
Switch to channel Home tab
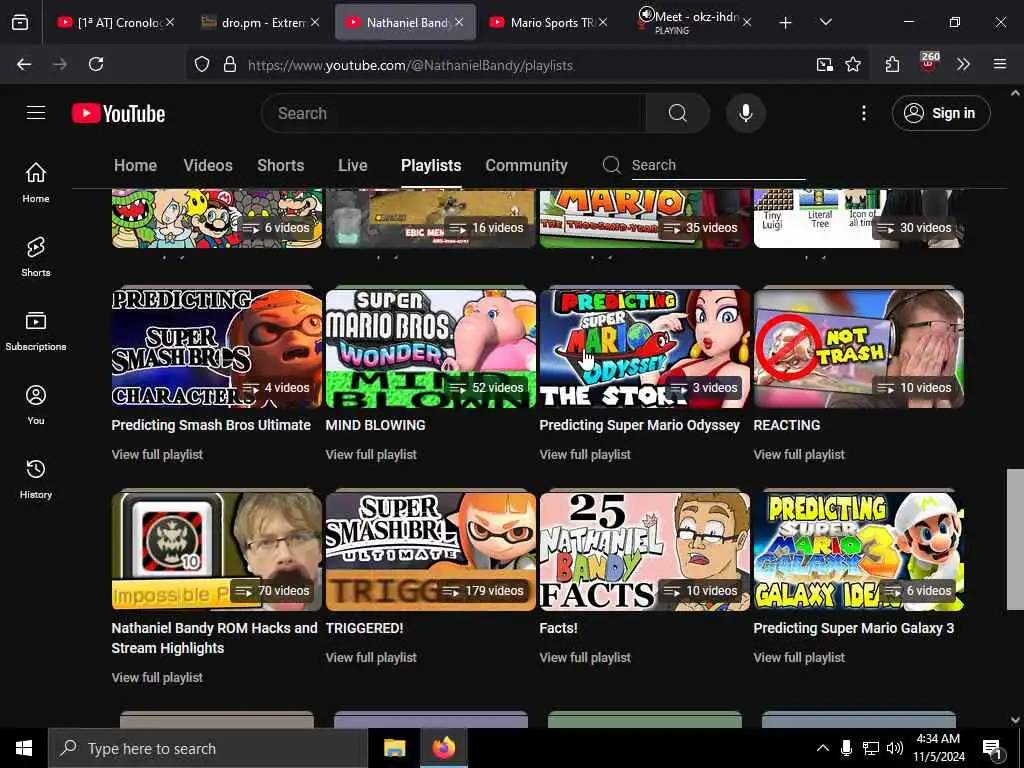coord(135,165)
